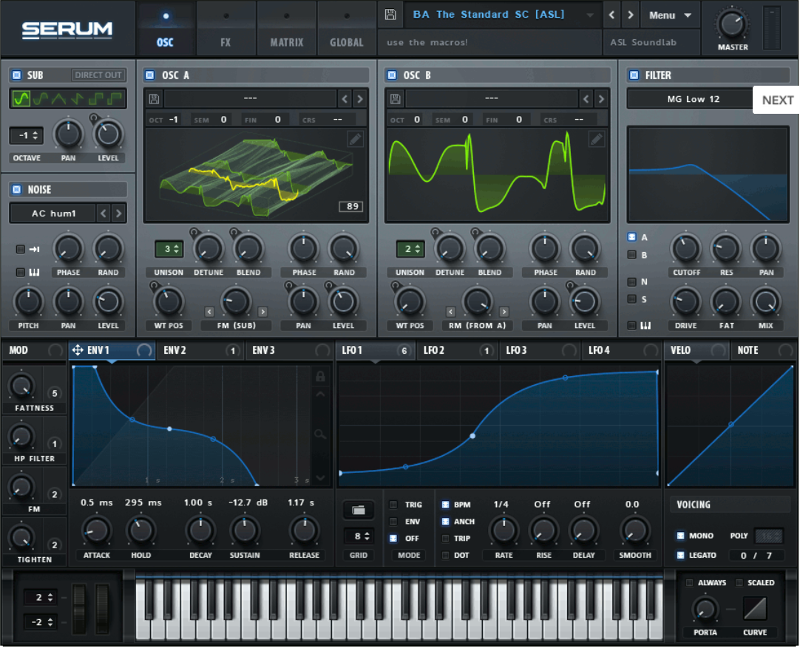Image resolution: width=800 pixels, height=648 pixels.
Task: Open the AC hum1 noise sample selector
Action: (x=53, y=213)
